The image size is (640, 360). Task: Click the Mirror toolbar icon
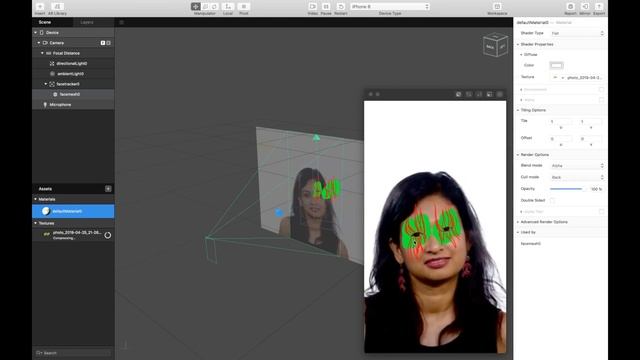click(x=585, y=7)
